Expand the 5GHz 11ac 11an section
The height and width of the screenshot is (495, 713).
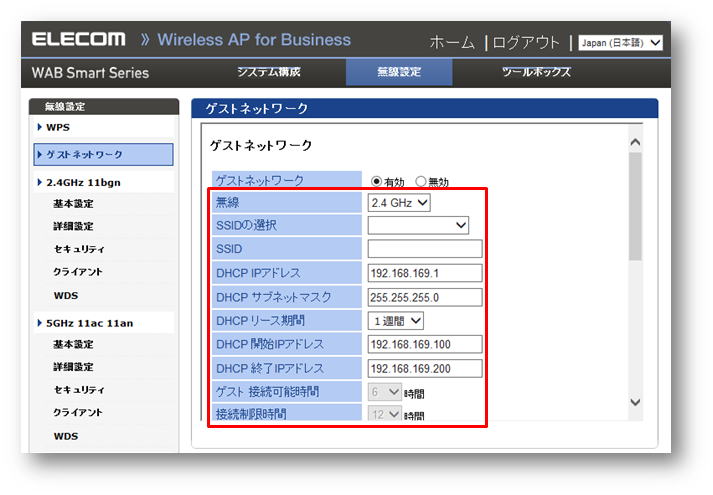(x=89, y=323)
